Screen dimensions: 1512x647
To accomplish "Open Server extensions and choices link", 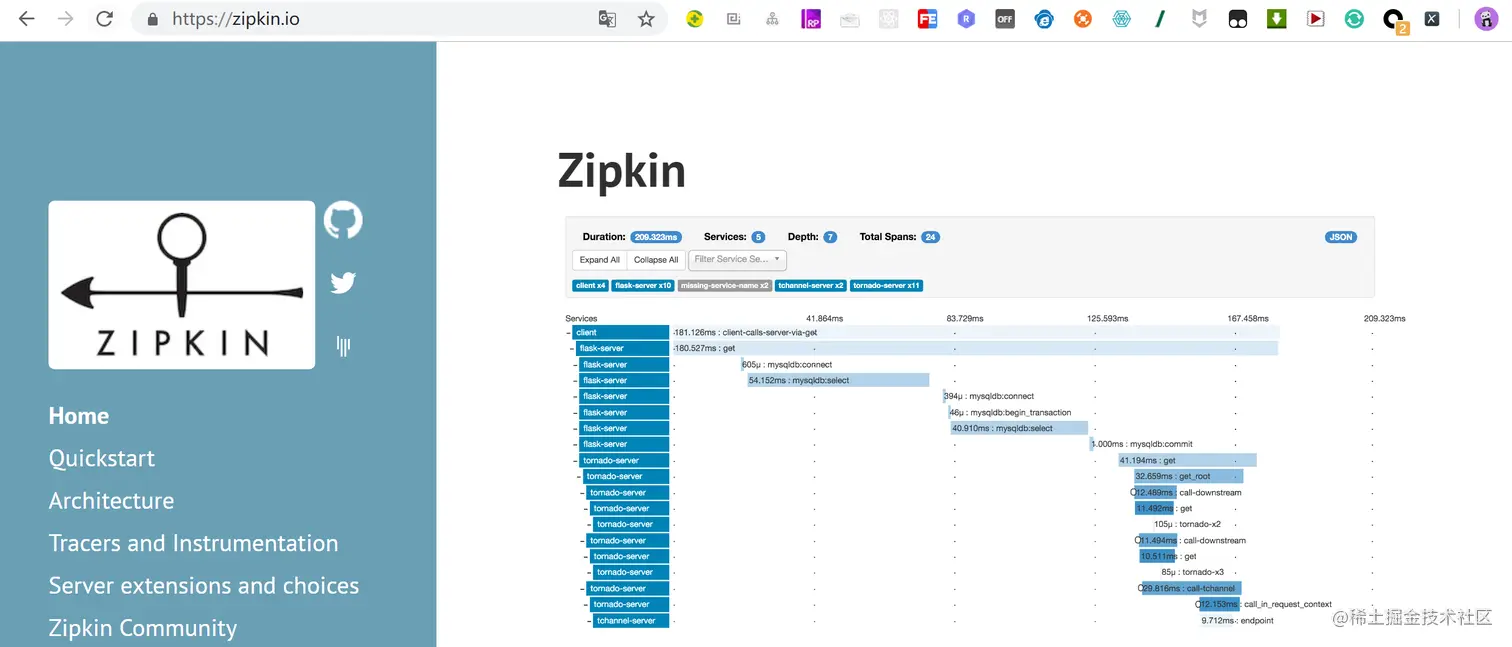I will click(x=204, y=586).
